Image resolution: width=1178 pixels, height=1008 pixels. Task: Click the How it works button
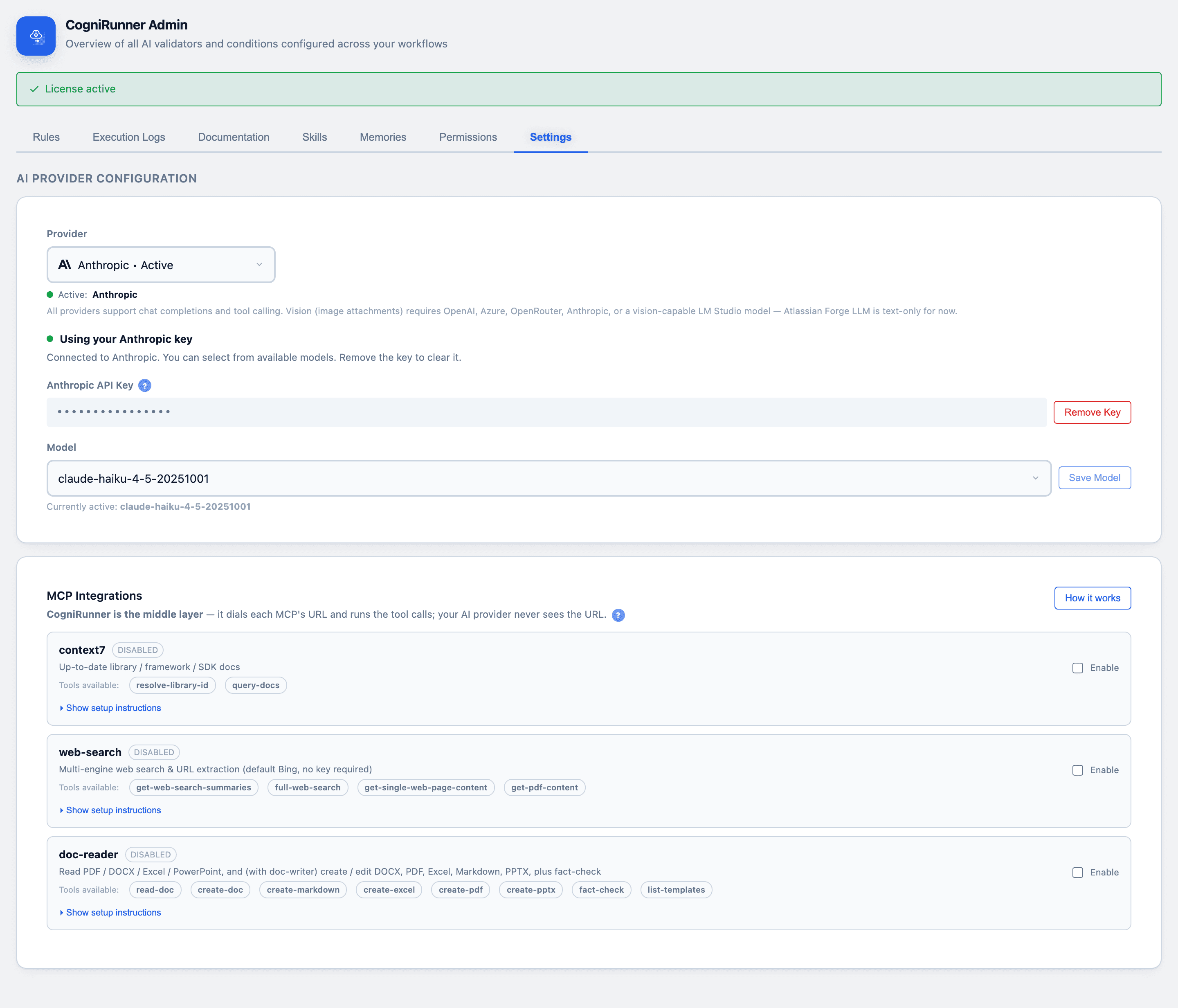point(1093,598)
